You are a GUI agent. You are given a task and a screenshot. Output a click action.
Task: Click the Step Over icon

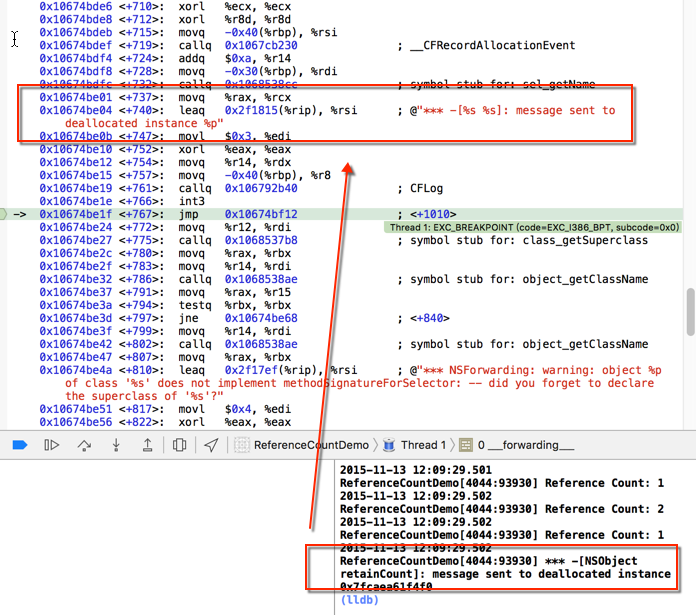click(x=84, y=445)
